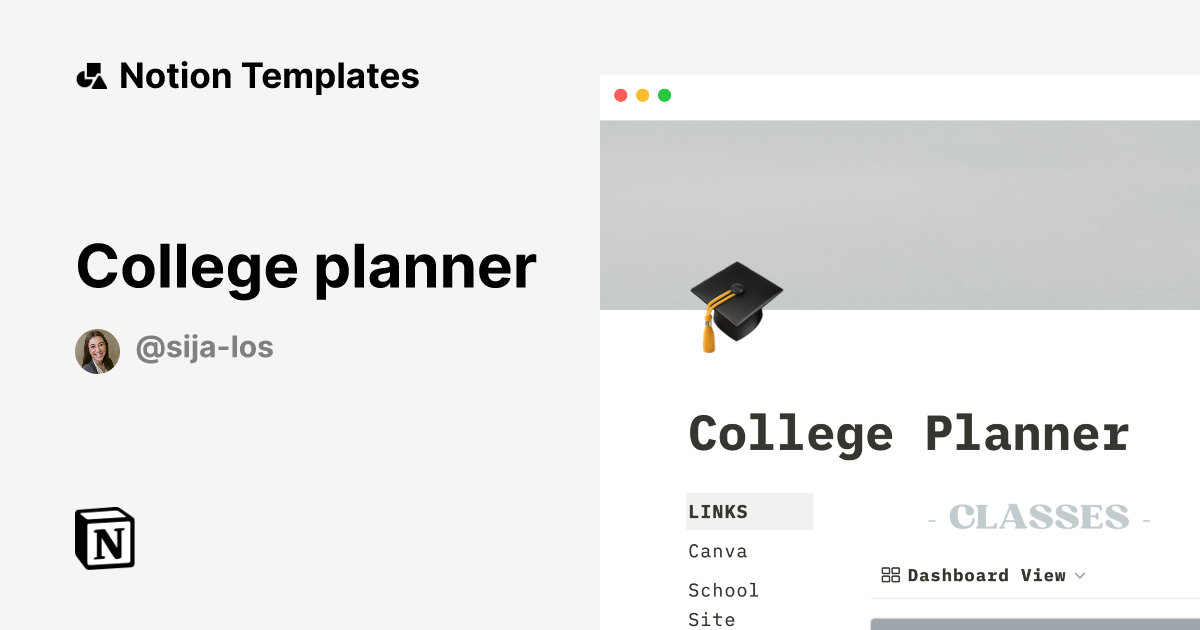This screenshot has height=630, width=1200.
Task: Select the graduation cap page icon
Action: tap(735, 305)
